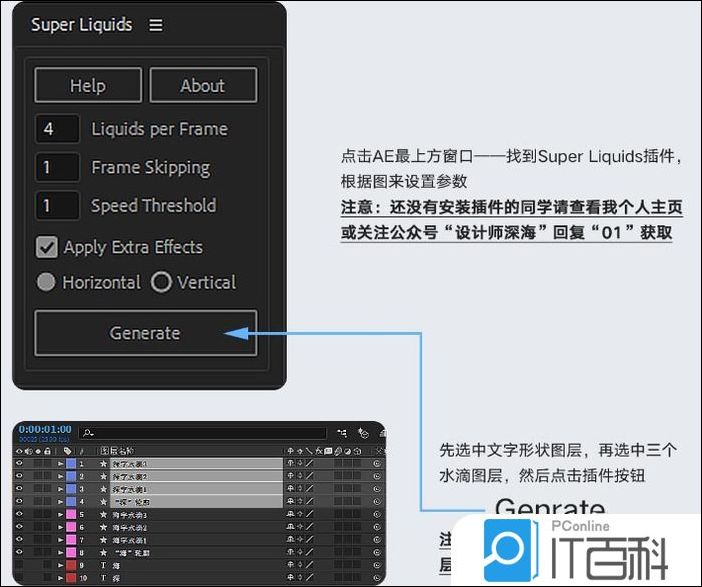Click the blue 0:00:01:00 current timecode

[45, 429]
